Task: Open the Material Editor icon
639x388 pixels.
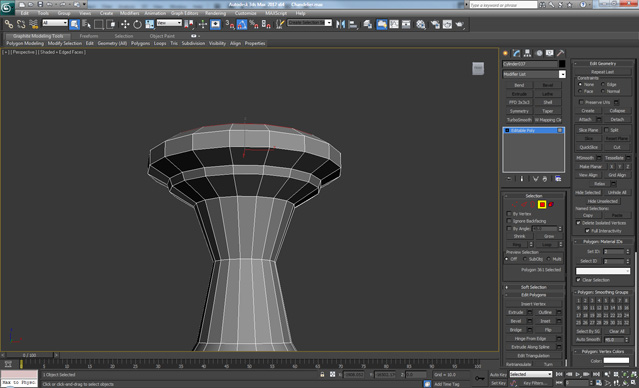Action: click(421, 24)
